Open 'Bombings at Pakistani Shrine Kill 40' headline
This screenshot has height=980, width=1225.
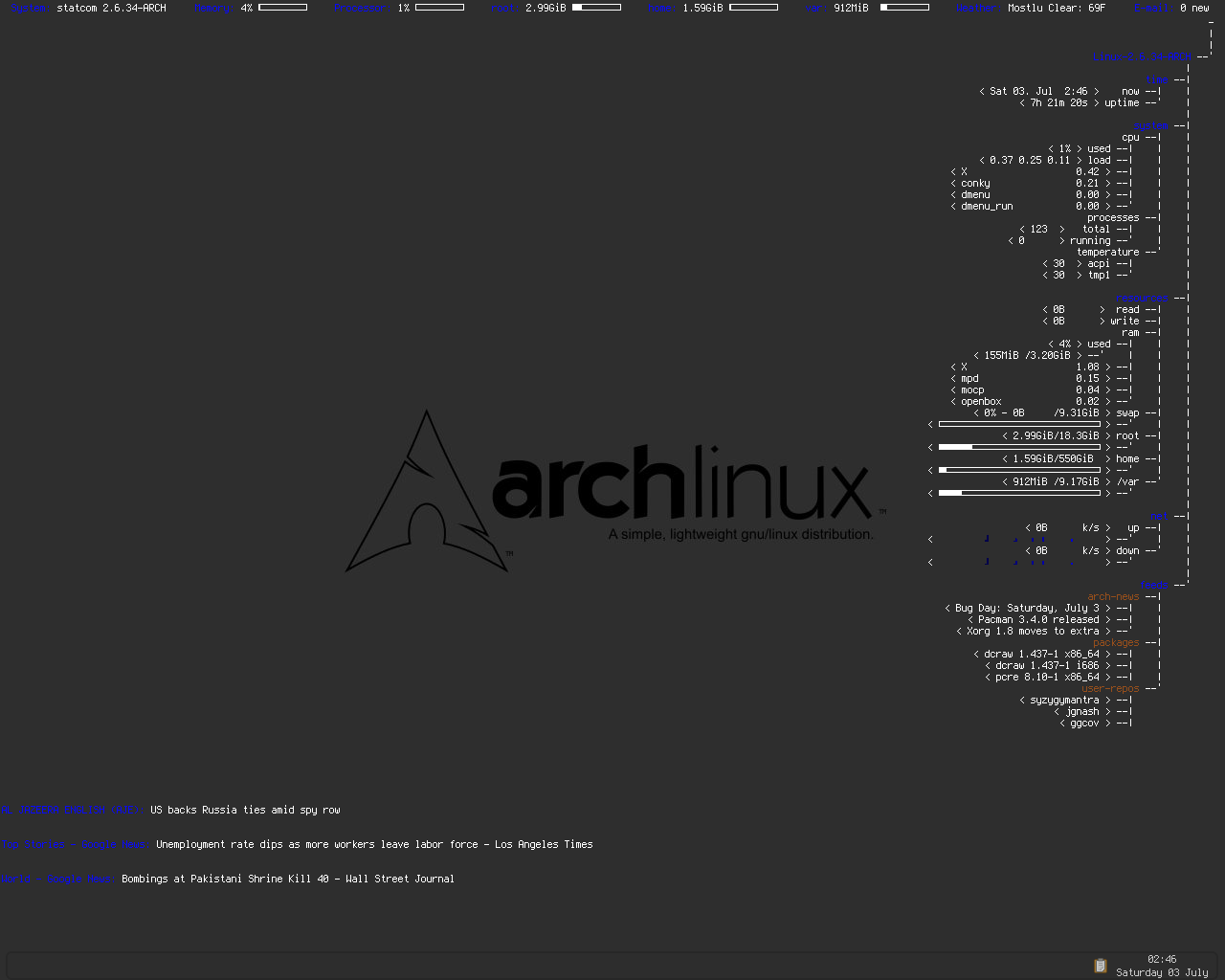point(288,879)
